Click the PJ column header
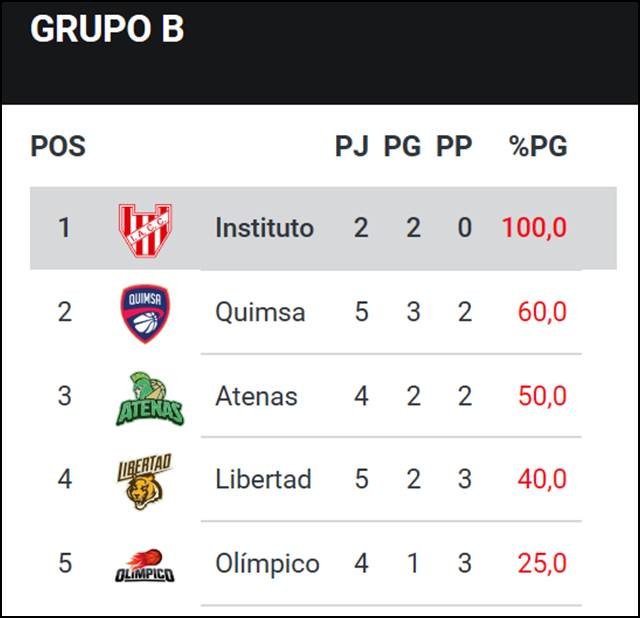 click(x=352, y=147)
